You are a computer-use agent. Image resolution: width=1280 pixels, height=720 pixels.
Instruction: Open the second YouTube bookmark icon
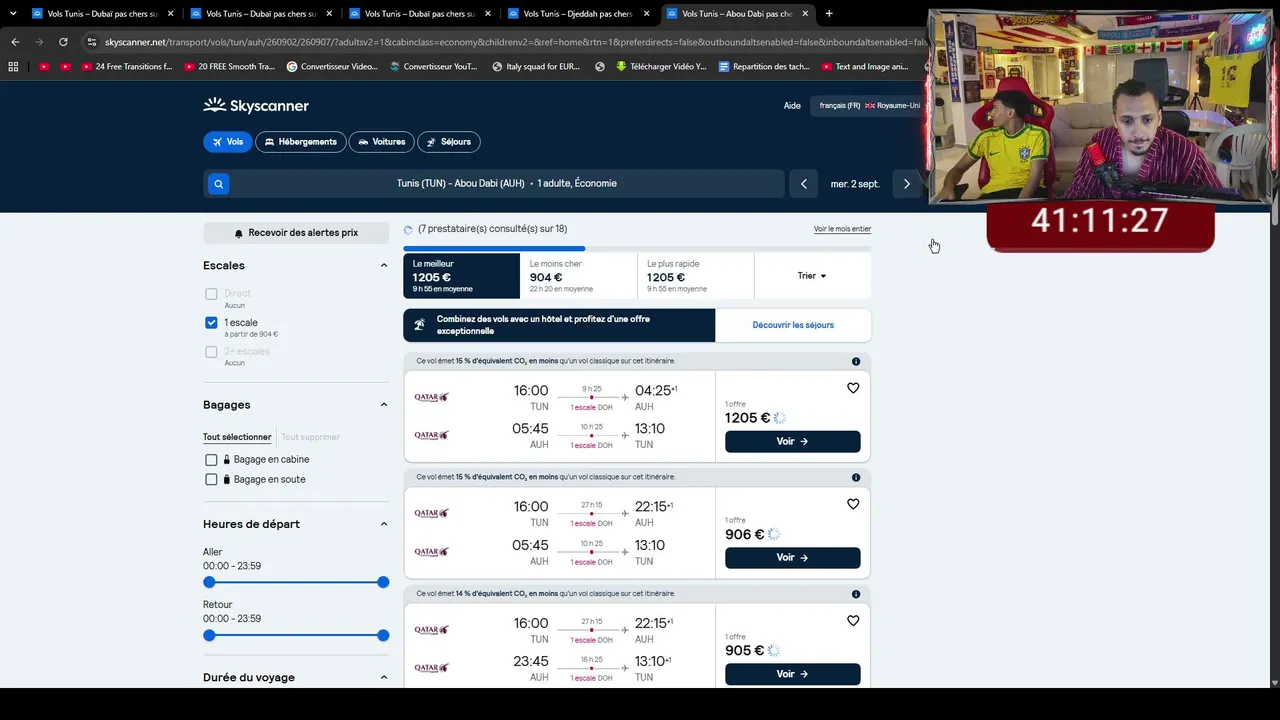(65, 67)
